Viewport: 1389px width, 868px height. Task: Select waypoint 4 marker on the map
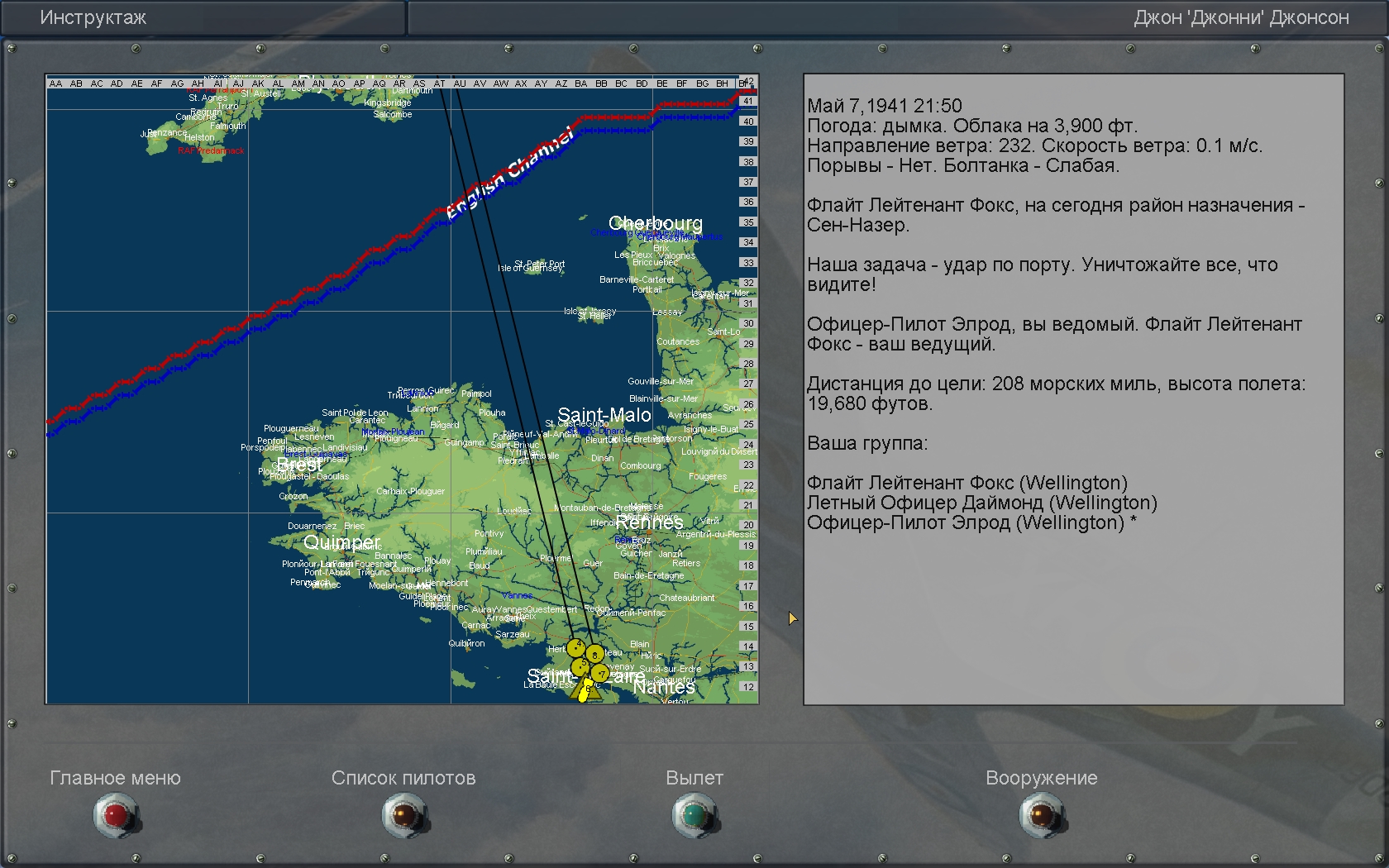click(x=576, y=647)
